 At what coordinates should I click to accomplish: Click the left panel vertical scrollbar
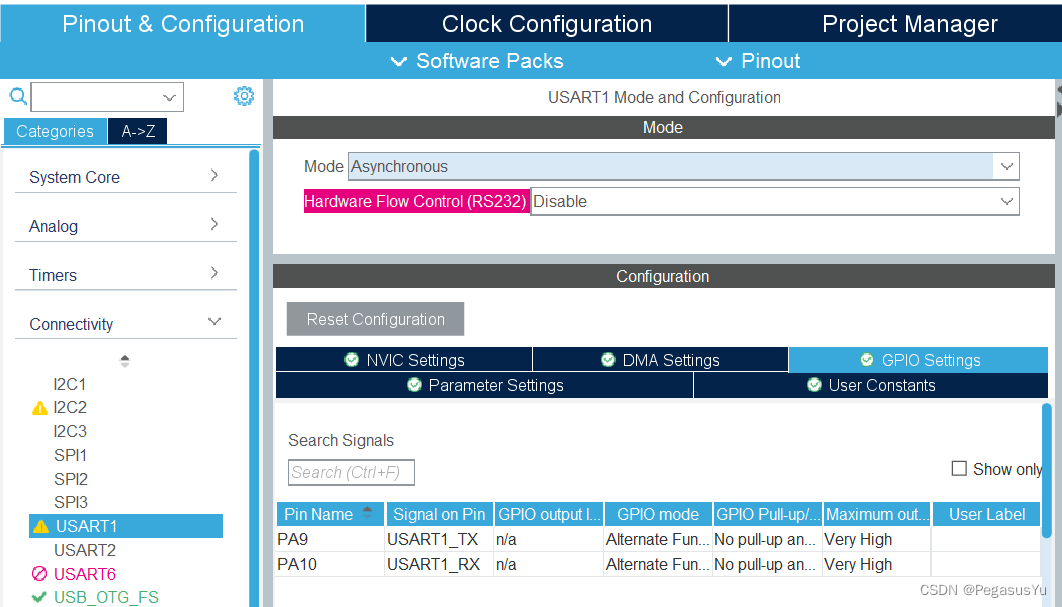(x=254, y=377)
